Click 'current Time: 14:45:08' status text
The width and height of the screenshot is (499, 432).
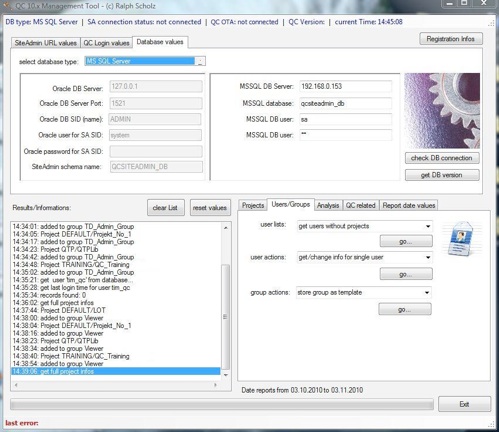[369, 22]
